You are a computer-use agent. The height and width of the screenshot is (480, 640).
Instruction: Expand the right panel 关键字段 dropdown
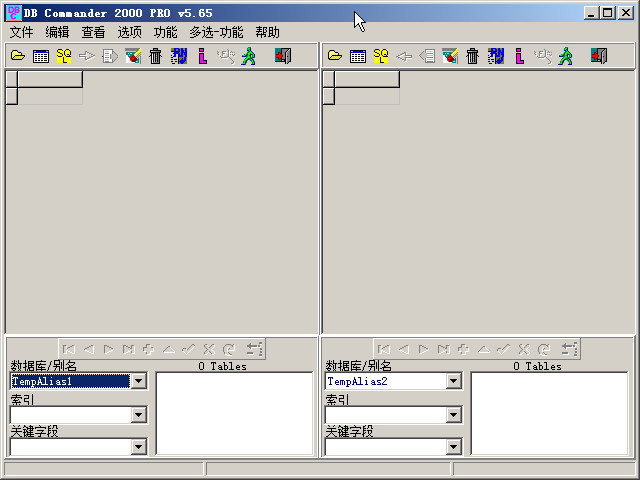click(x=453, y=447)
